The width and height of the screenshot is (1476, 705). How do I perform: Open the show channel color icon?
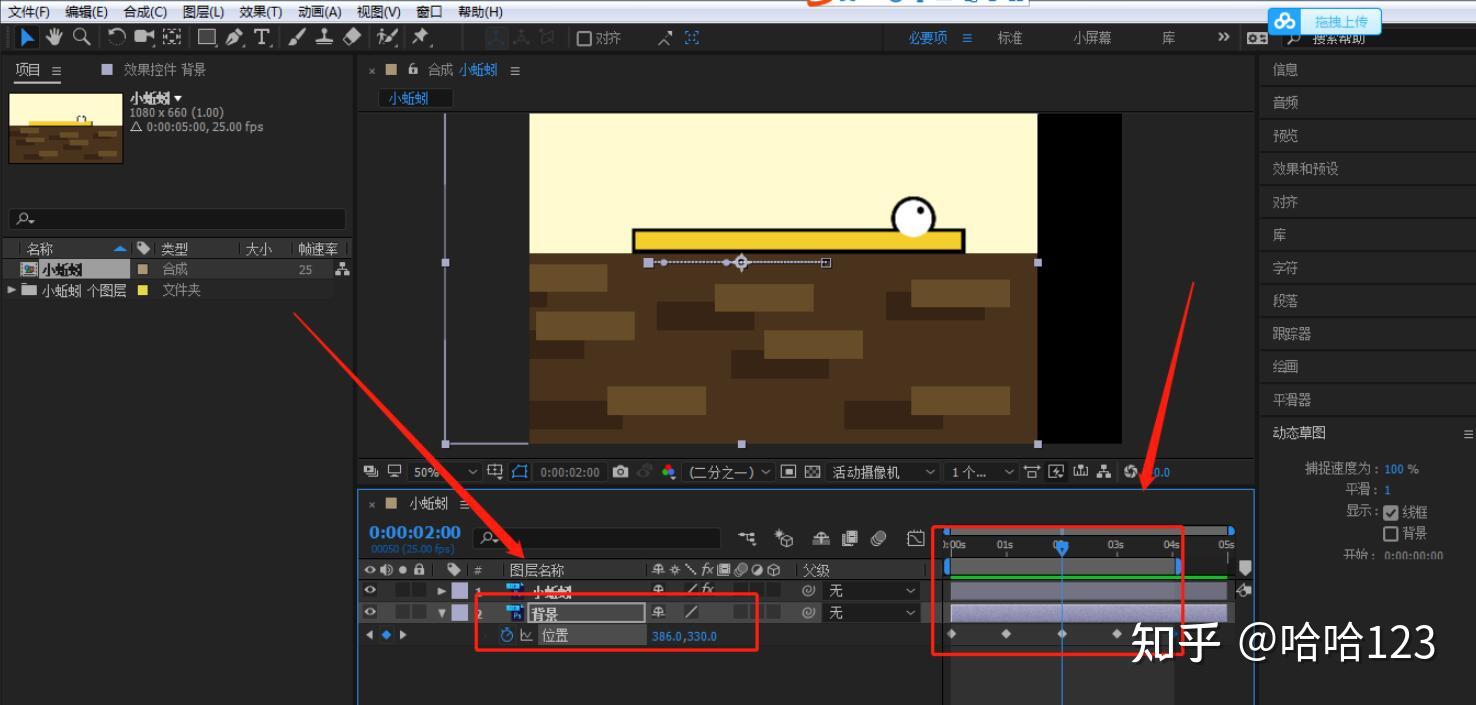click(x=669, y=472)
